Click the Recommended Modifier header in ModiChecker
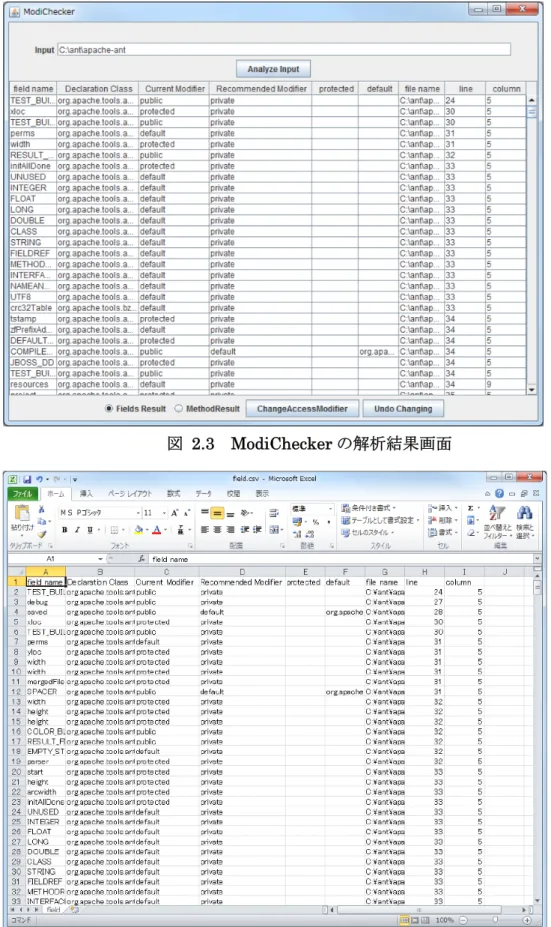Viewport: 551px width, 927px height. click(x=261, y=89)
